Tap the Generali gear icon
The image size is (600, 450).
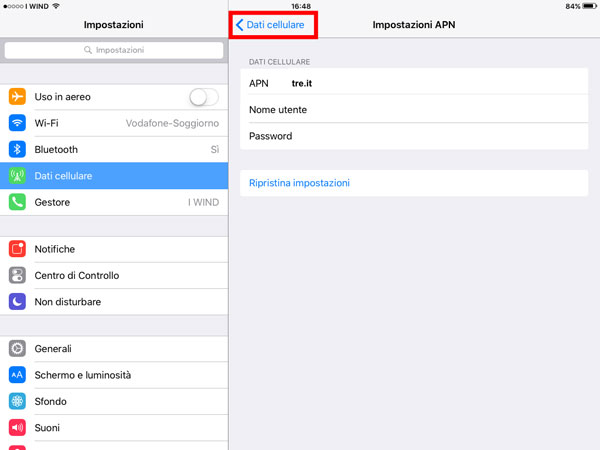point(17,349)
